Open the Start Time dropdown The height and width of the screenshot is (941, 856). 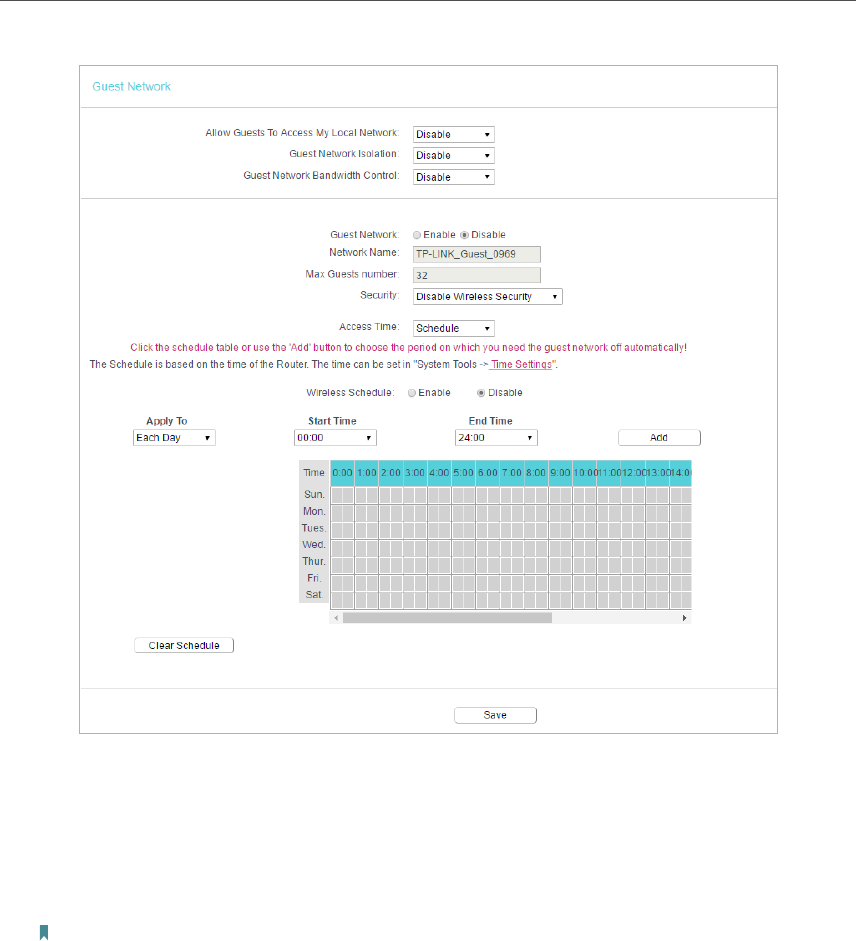pyautogui.click(x=335, y=437)
